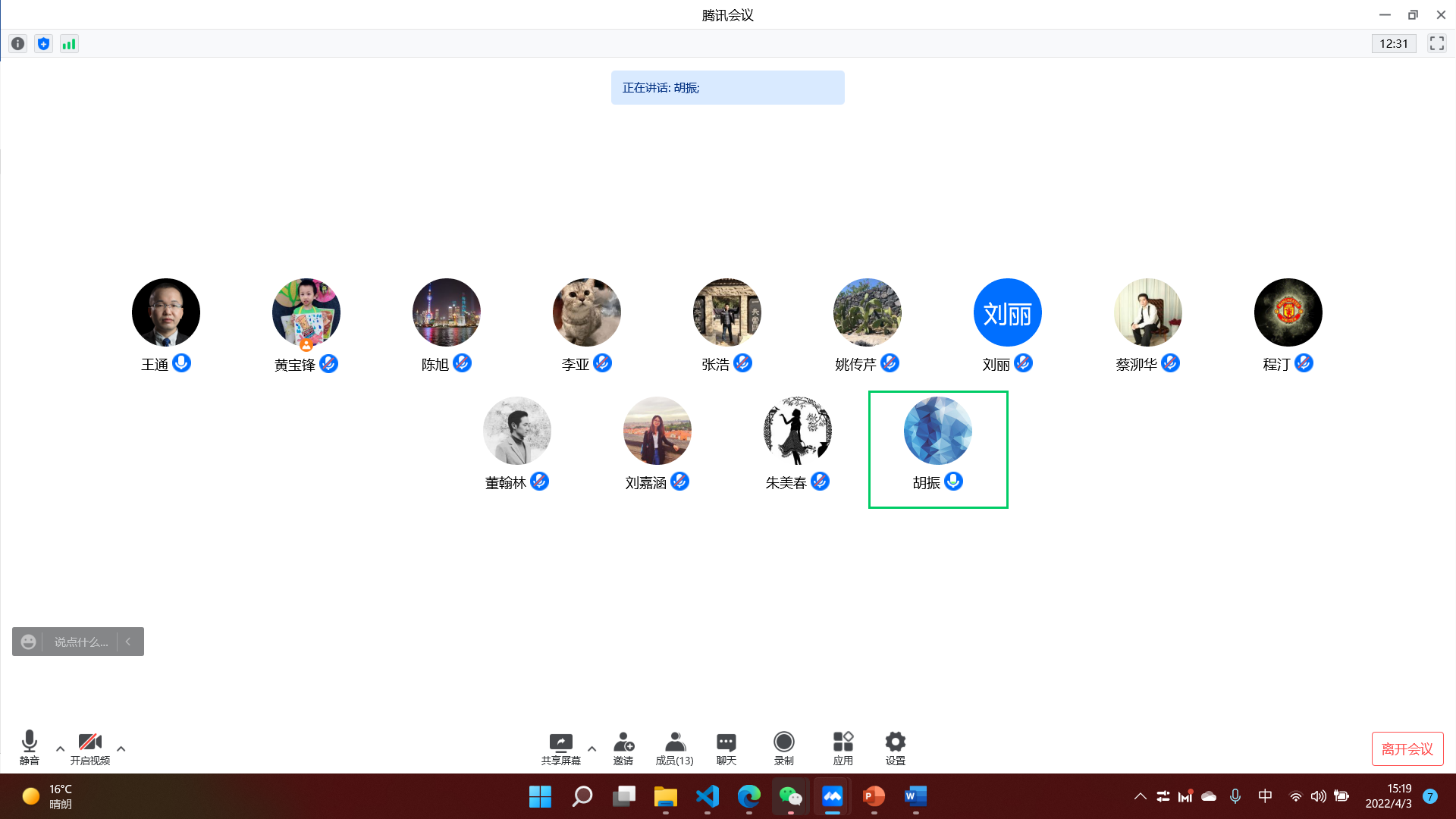
Task: Select 董翰林's black-and-white avatar
Action: pos(517,431)
